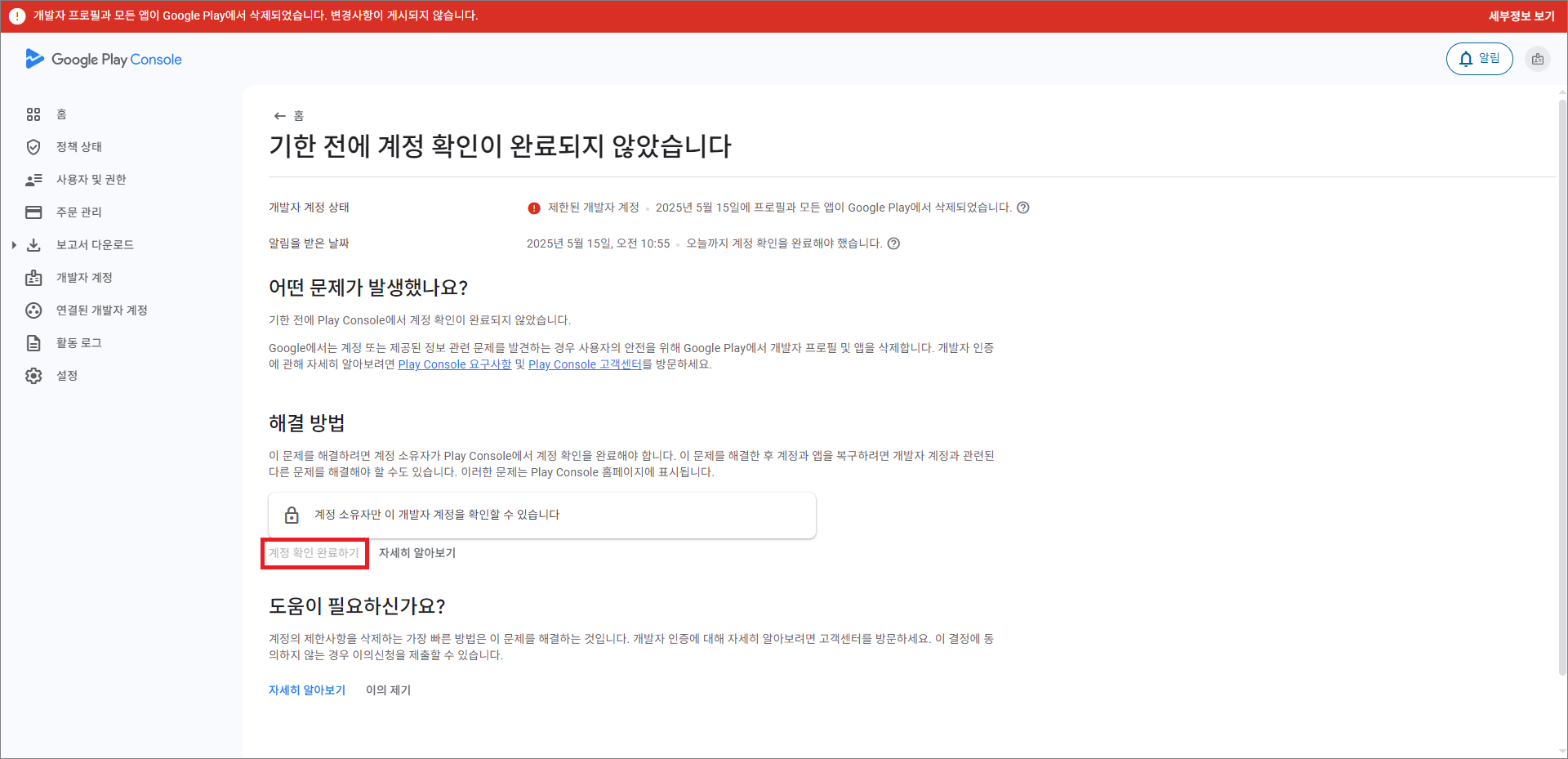Image resolution: width=1568 pixels, height=759 pixels.
Task: Select 정책 상태 in the sidebar menu
Action: pyautogui.click(x=79, y=147)
